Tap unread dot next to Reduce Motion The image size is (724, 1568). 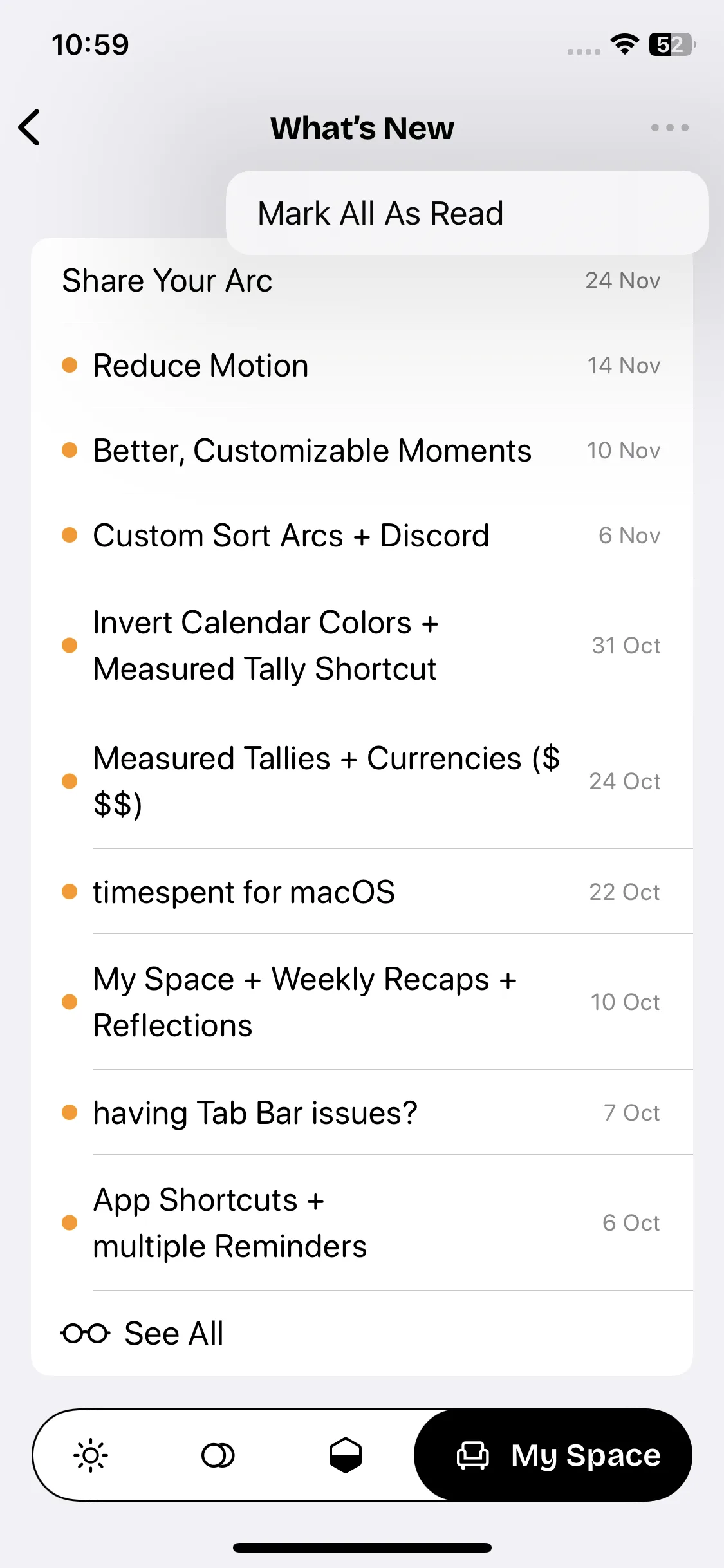point(70,366)
